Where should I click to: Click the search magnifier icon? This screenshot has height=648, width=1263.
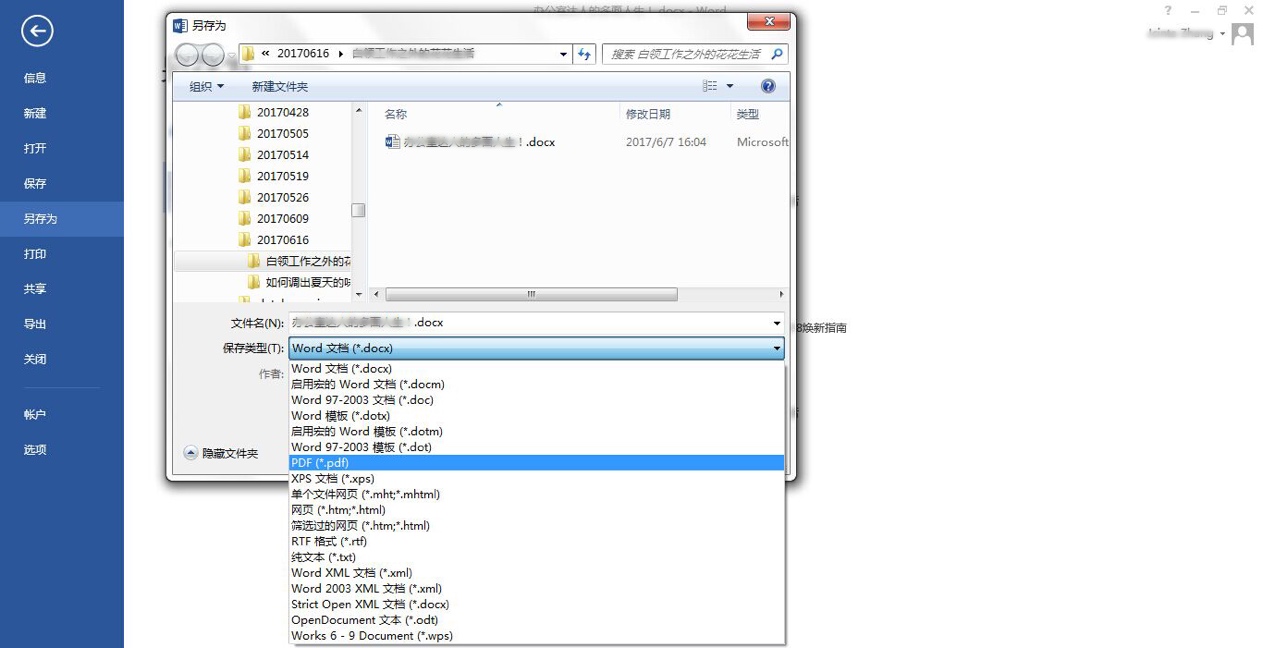pos(777,54)
